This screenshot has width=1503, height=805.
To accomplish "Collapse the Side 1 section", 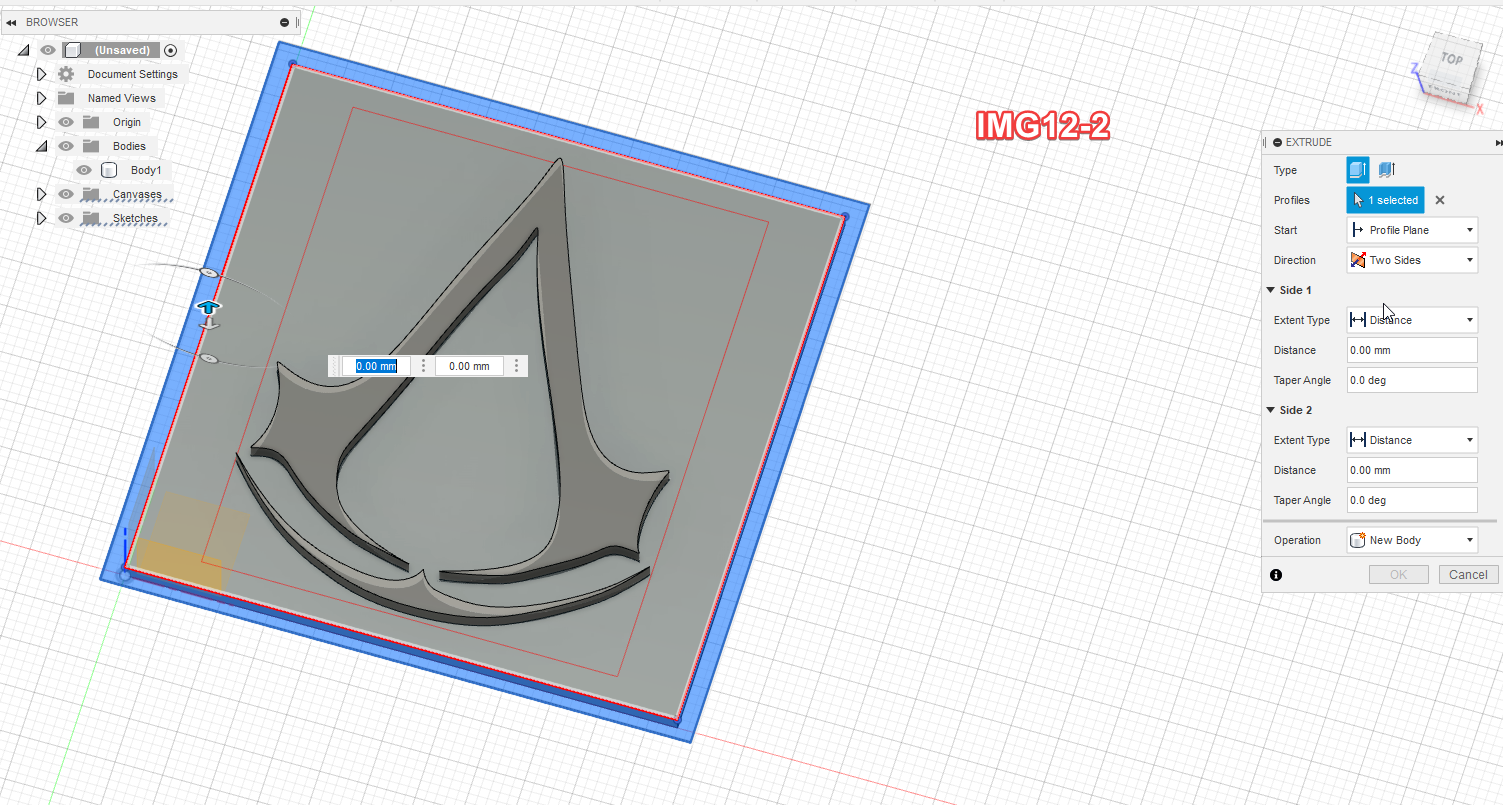I will coord(1271,290).
